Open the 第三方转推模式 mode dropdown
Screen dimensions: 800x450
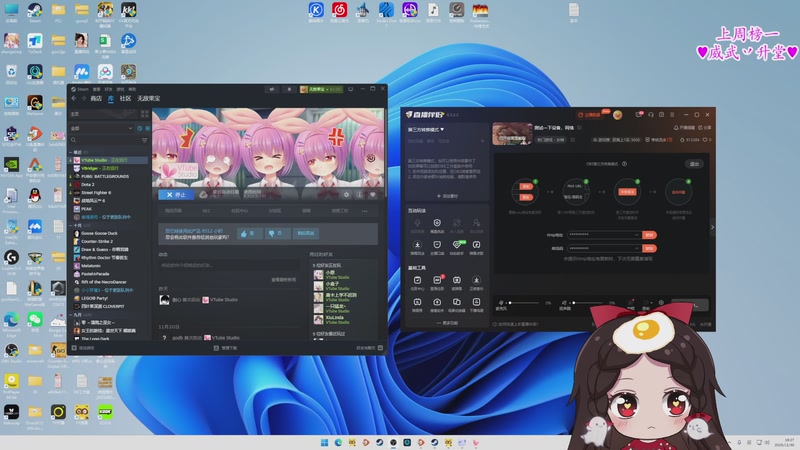(426, 130)
